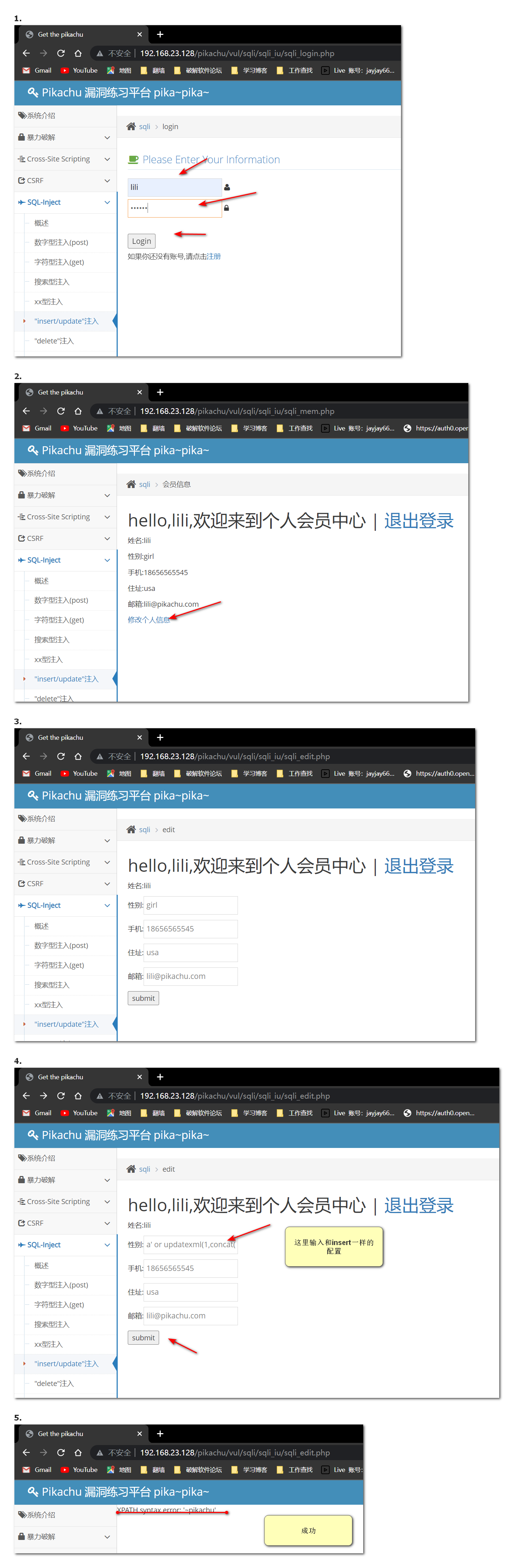This screenshot has width=514, height=1568.
Task: Reload page in screenshot 5 browser
Action: 61,1453
